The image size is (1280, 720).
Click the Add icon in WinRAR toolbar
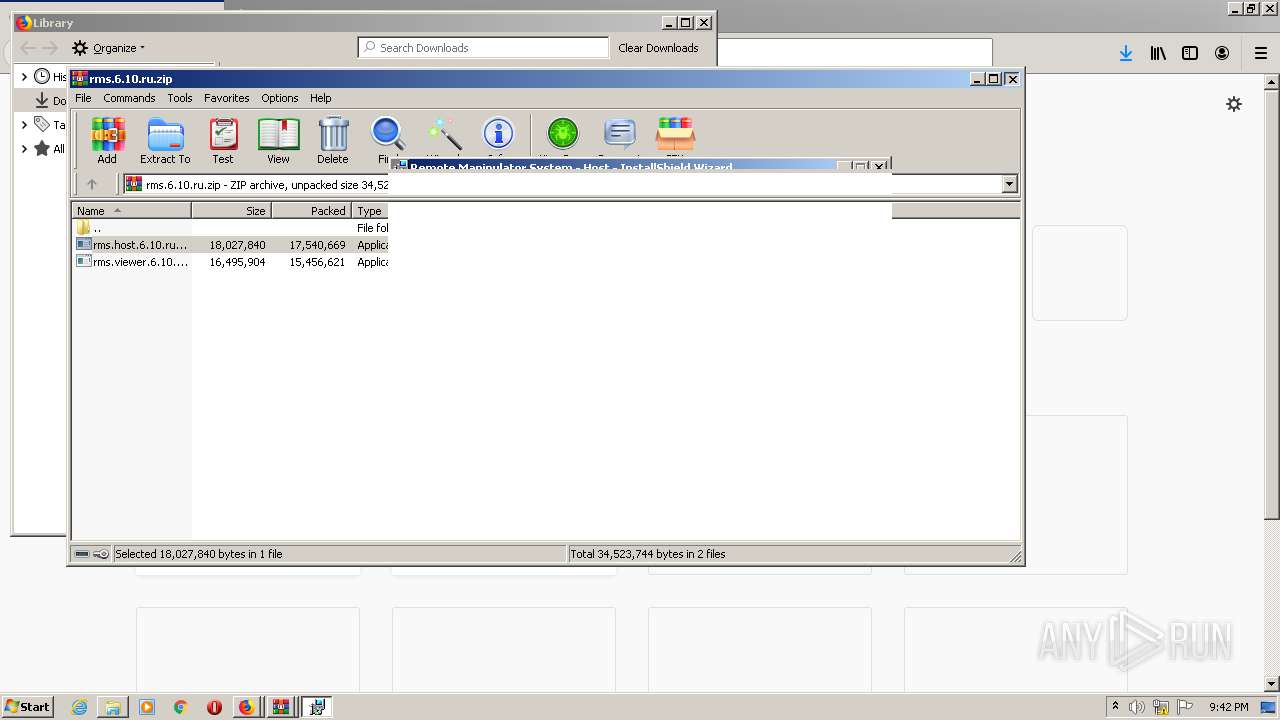[107, 141]
